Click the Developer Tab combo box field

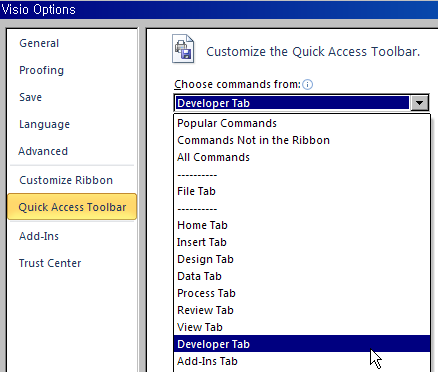(292, 103)
